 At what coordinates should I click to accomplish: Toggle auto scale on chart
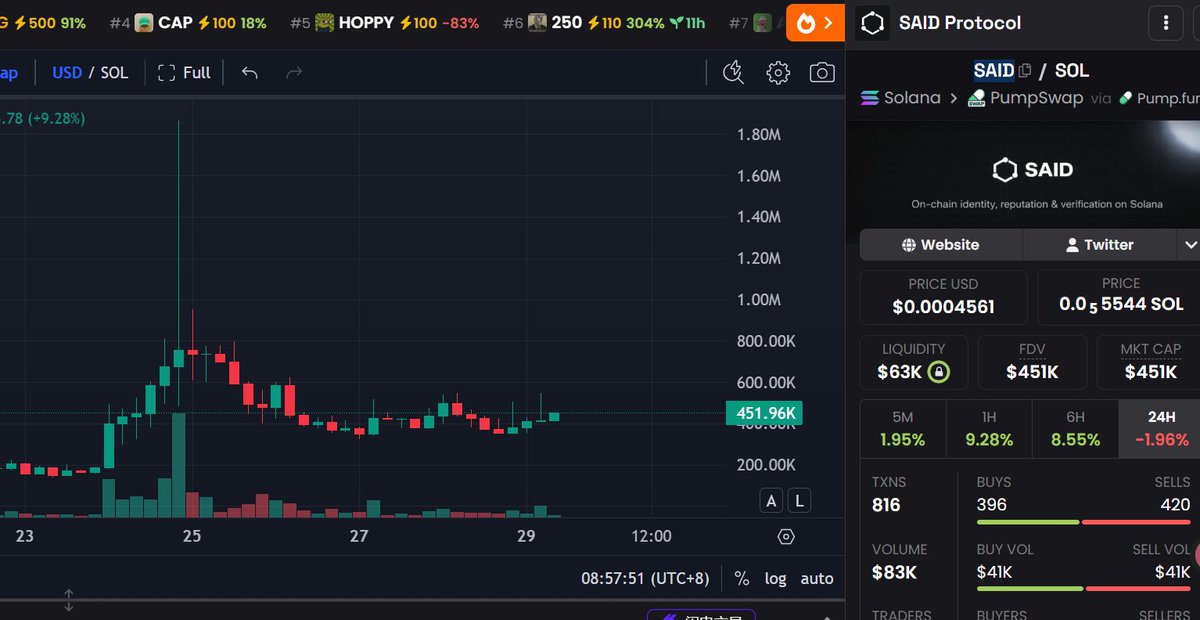[817, 578]
